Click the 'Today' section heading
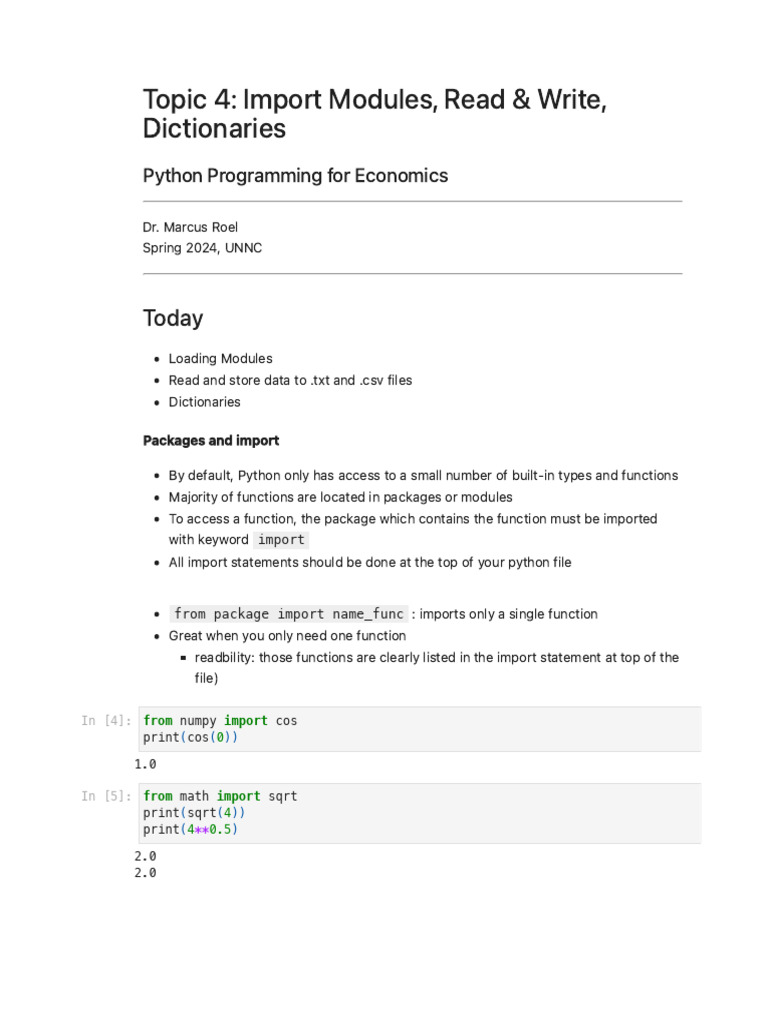Image resolution: width=768 pixels, height=1024 pixels. click(173, 318)
